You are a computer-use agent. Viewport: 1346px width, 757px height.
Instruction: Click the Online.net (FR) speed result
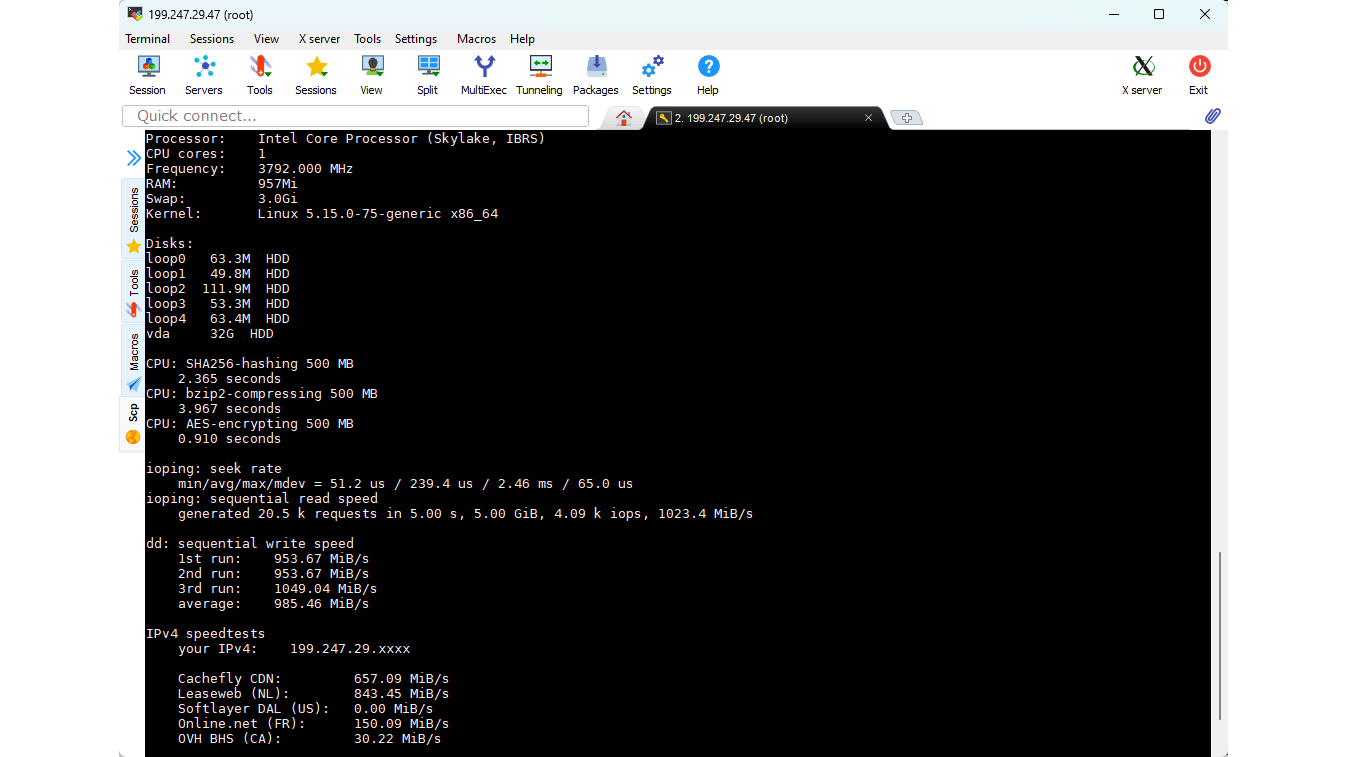tap(314, 724)
